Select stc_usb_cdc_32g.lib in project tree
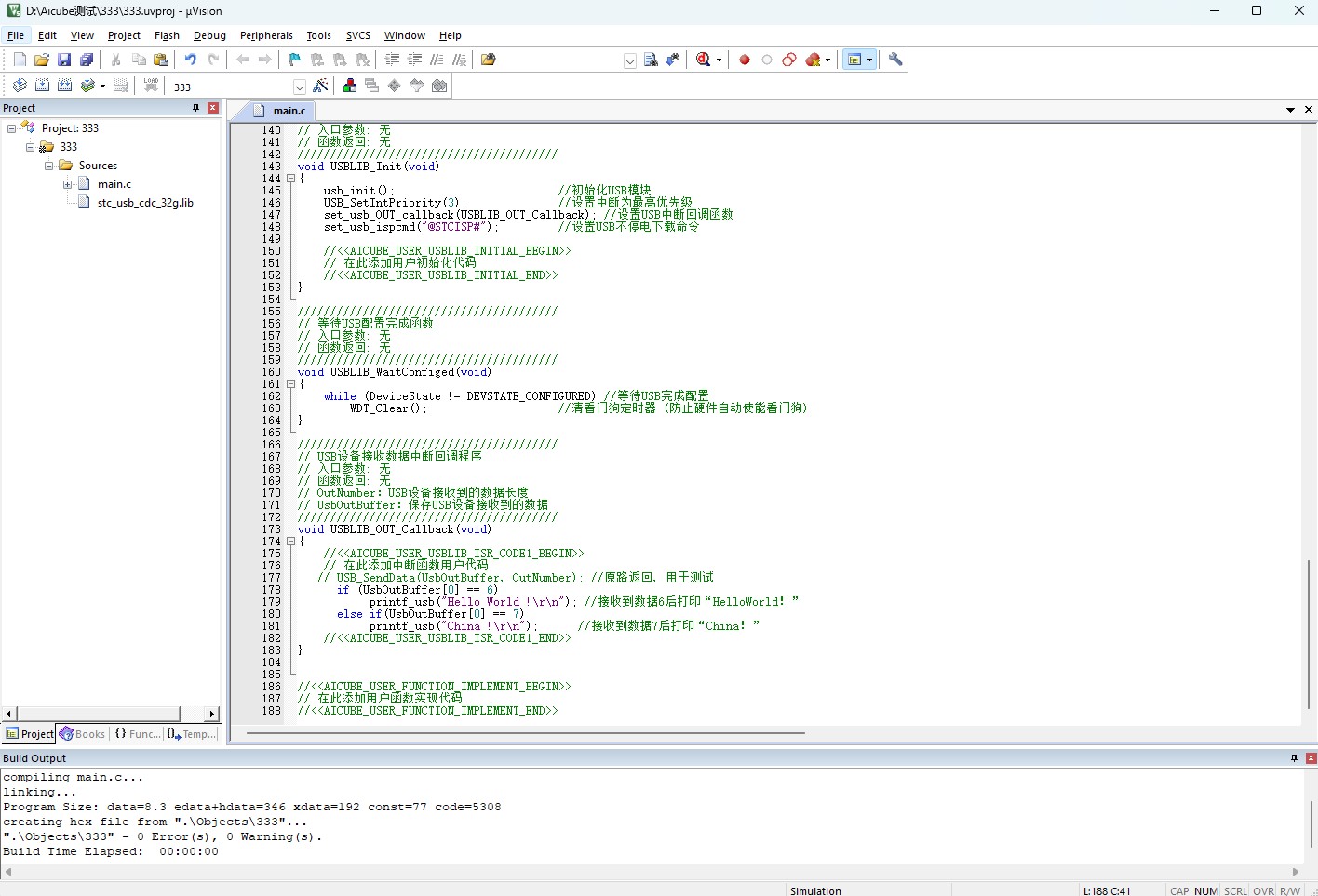The image size is (1318, 896). (x=145, y=203)
